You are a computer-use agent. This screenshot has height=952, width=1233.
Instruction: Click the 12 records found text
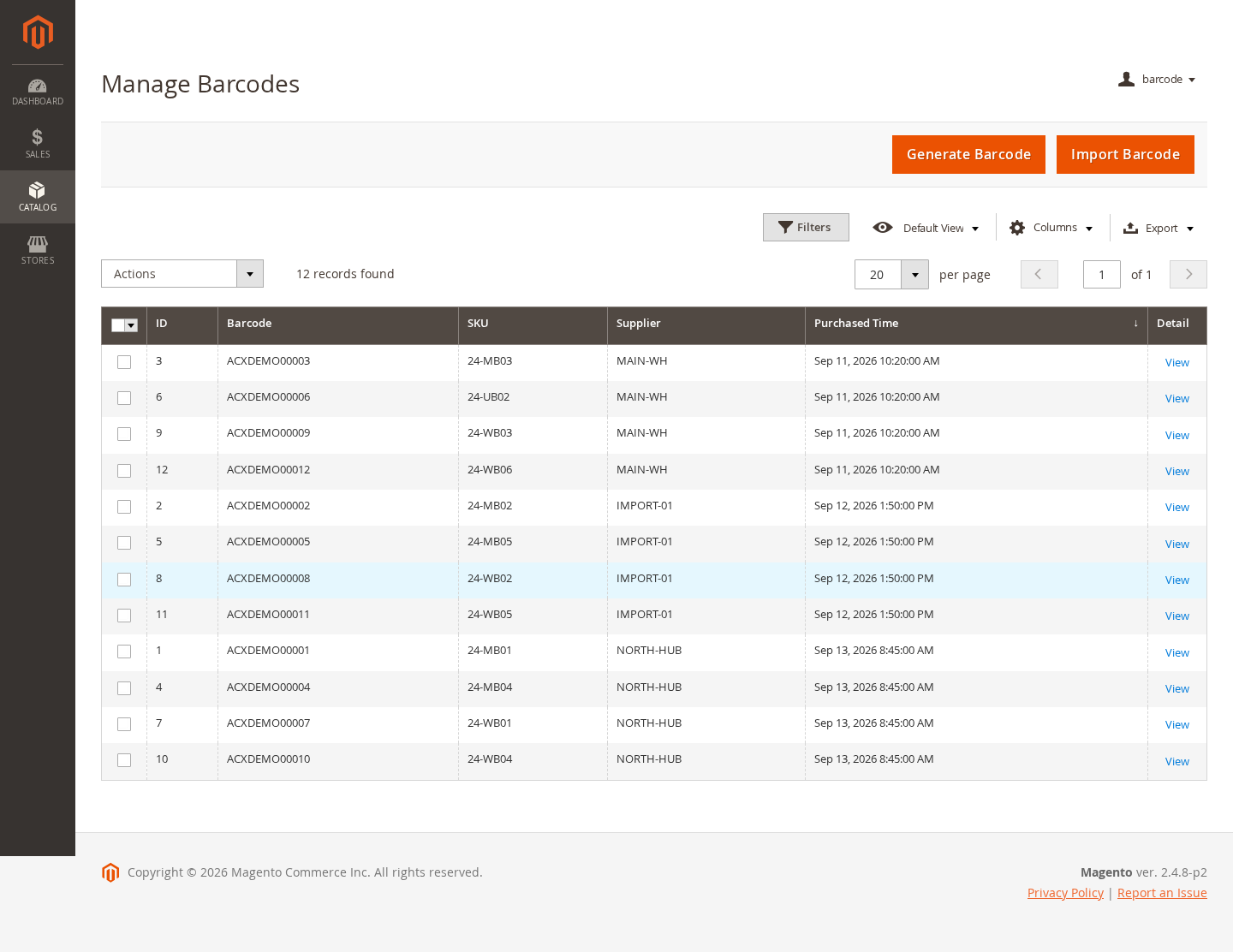tap(345, 274)
